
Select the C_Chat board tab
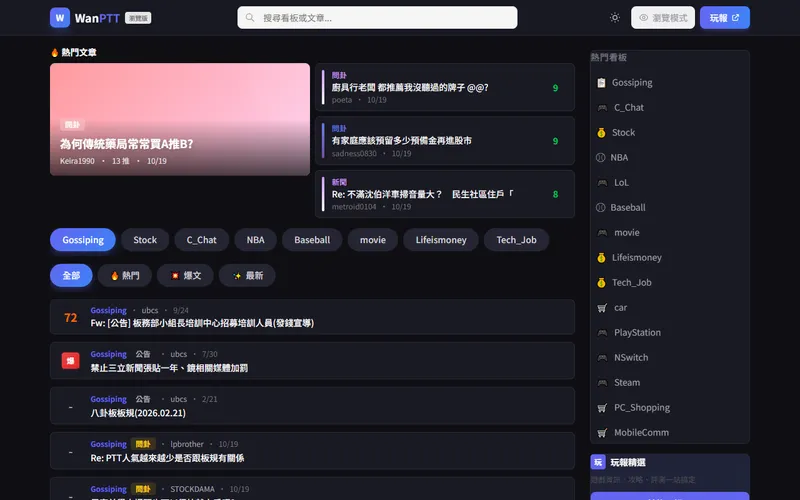202,240
